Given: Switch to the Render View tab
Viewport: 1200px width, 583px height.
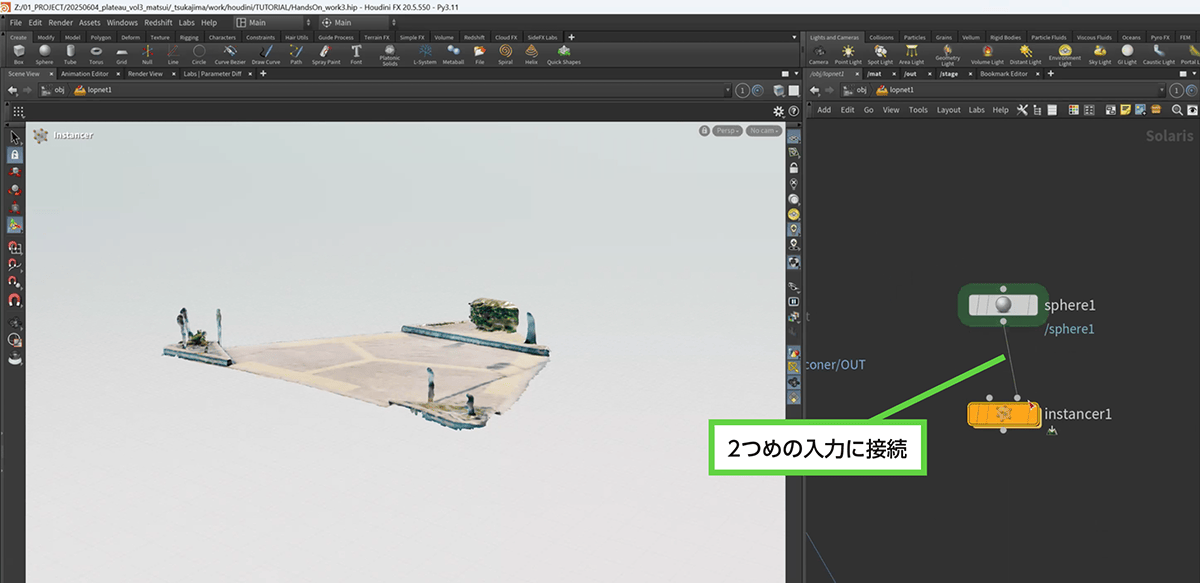Looking at the screenshot, I should coord(145,73).
